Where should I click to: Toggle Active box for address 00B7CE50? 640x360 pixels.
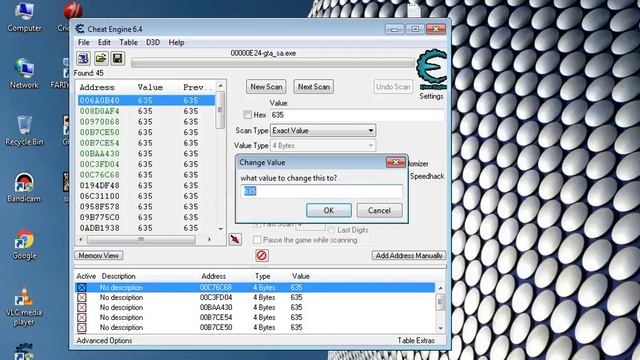82,327
